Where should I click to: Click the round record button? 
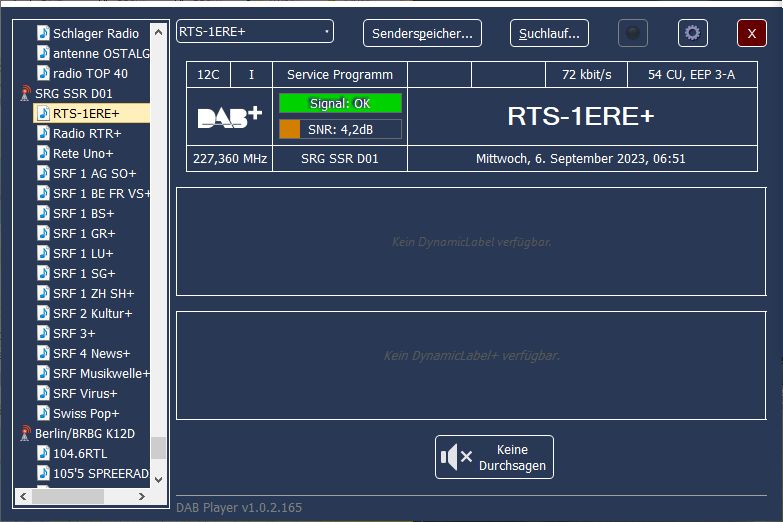(x=633, y=33)
